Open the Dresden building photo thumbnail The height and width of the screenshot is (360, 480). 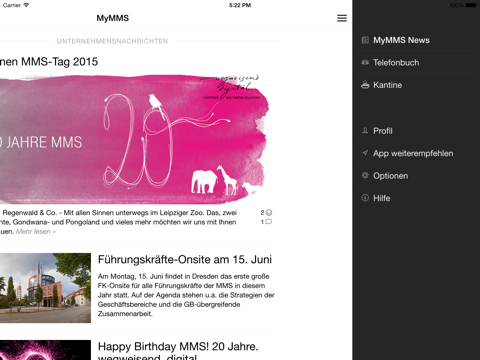(45, 288)
